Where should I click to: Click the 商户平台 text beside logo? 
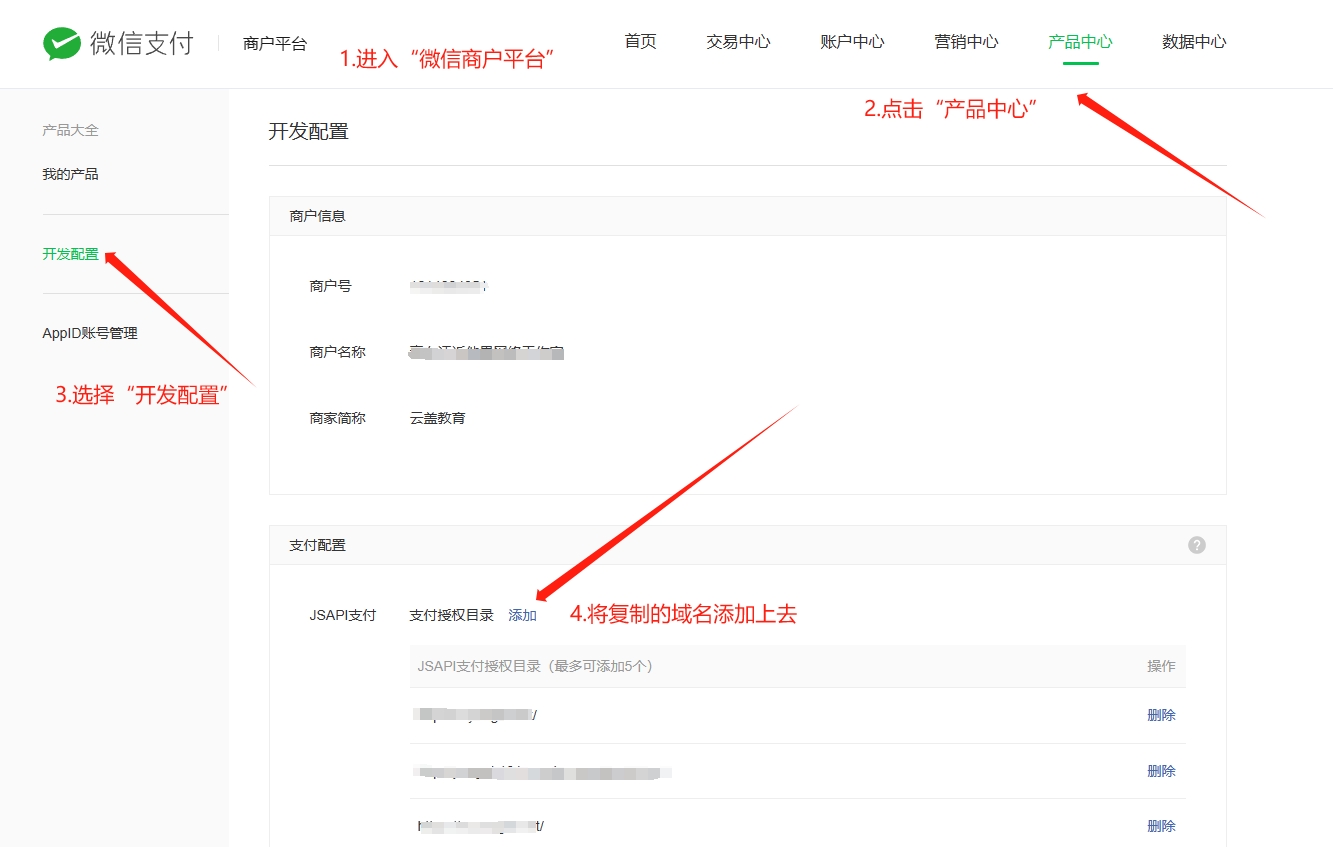(x=275, y=44)
